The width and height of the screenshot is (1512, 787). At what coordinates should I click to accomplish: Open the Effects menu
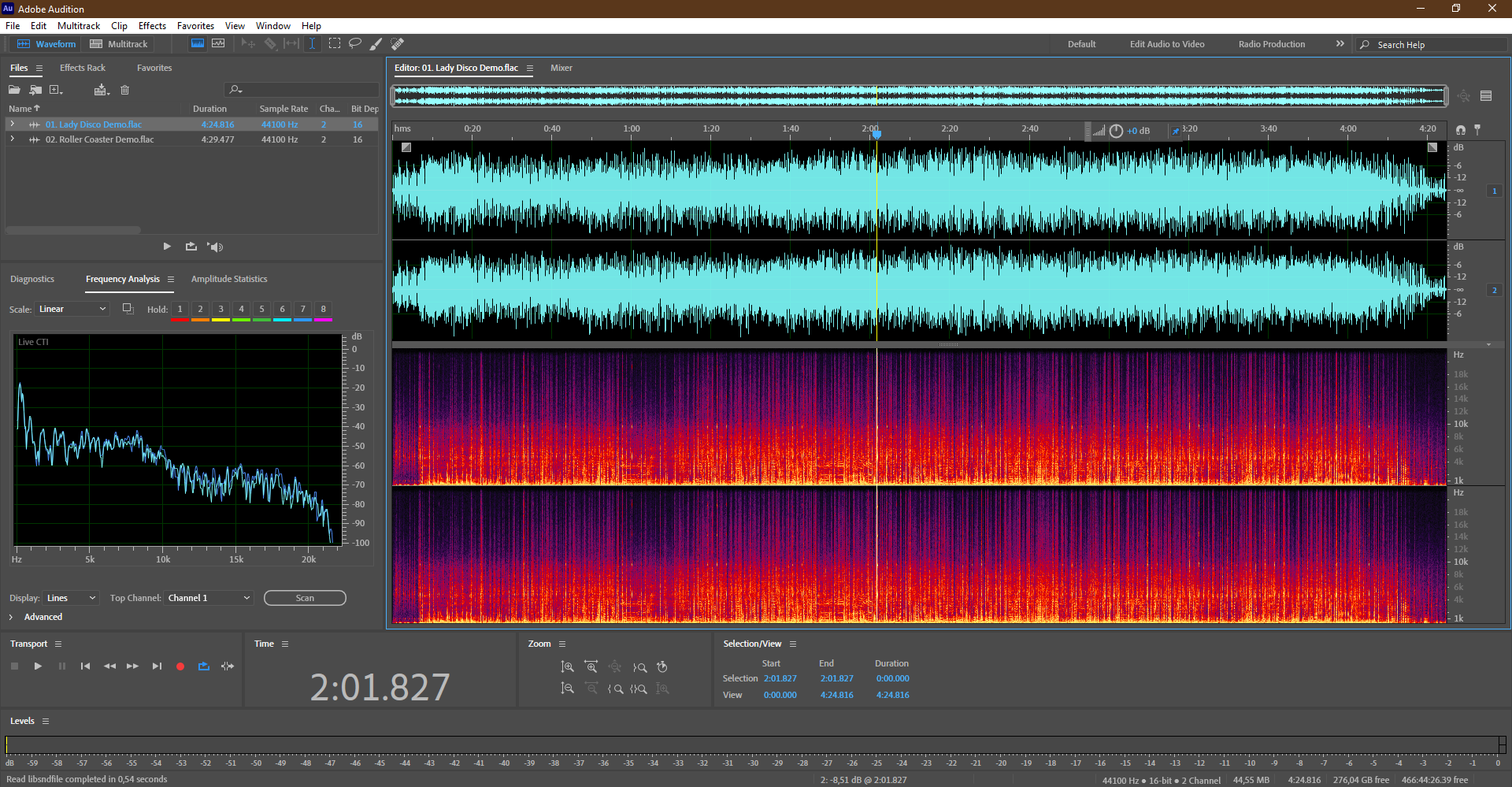click(x=152, y=26)
